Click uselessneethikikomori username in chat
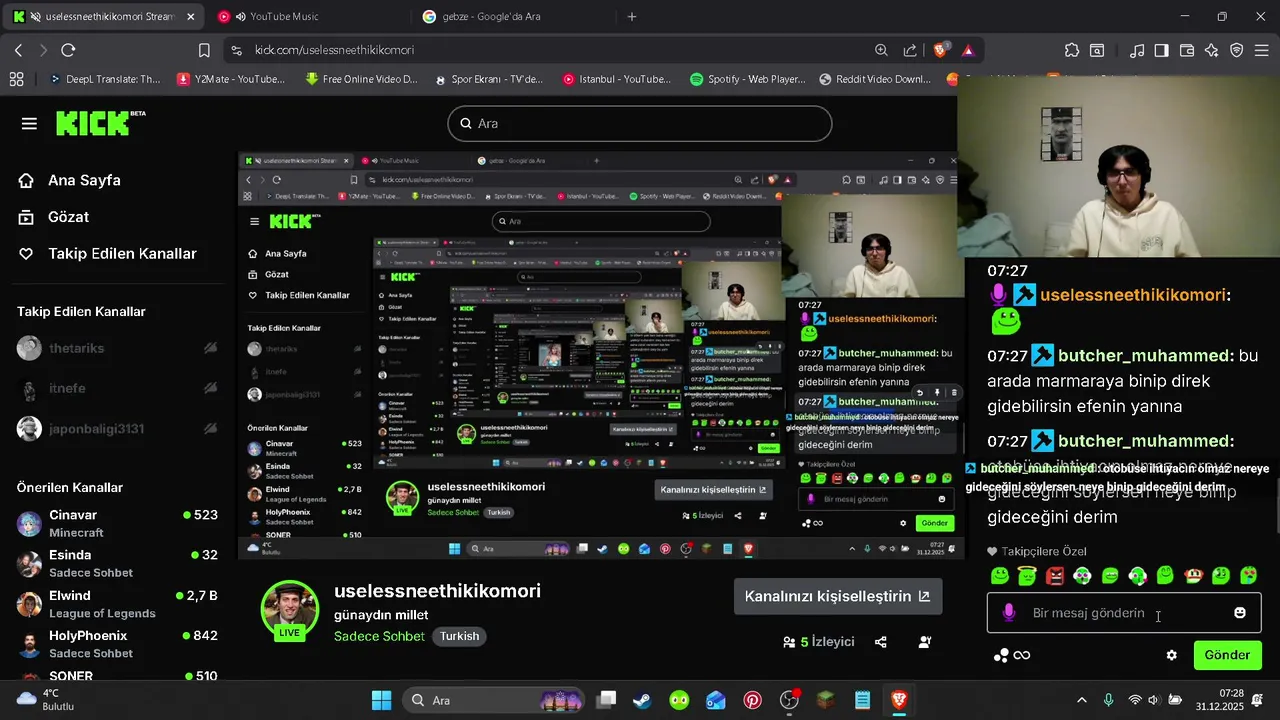1280x720 pixels. pos(1133,295)
